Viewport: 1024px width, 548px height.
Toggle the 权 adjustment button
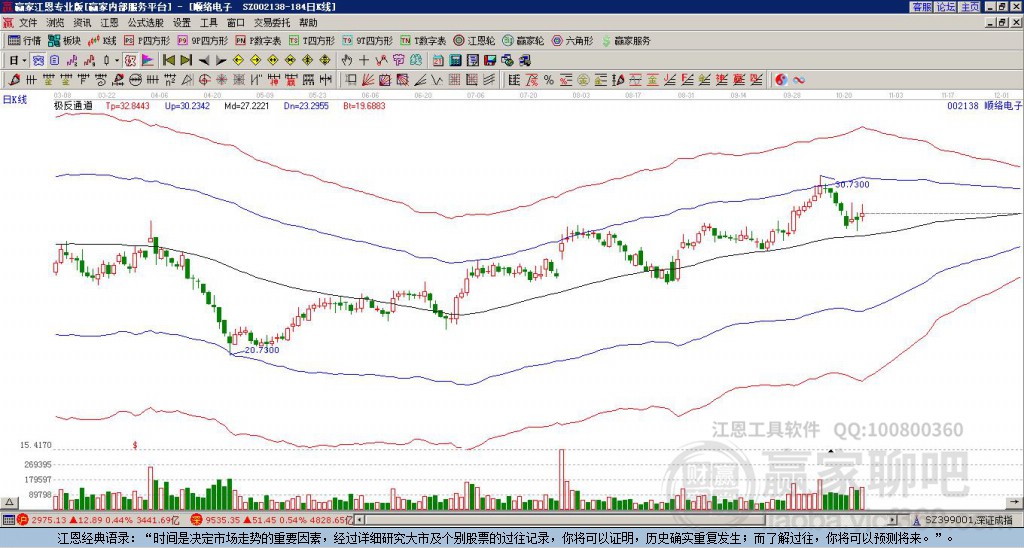click(x=130, y=61)
